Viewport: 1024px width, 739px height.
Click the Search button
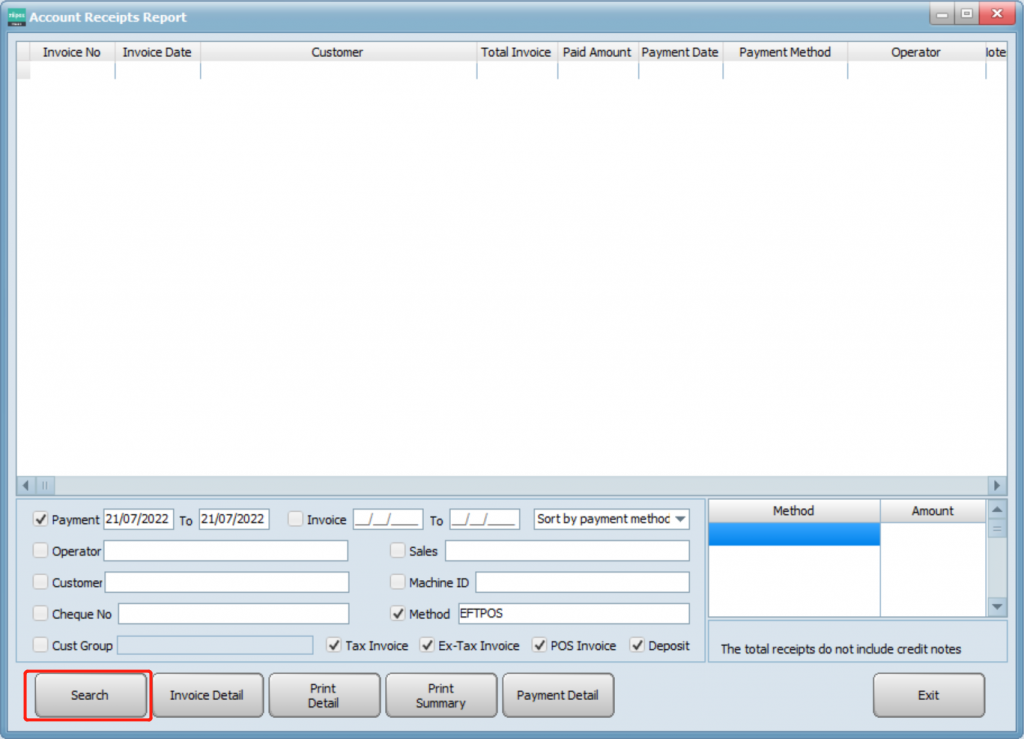point(89,695)
